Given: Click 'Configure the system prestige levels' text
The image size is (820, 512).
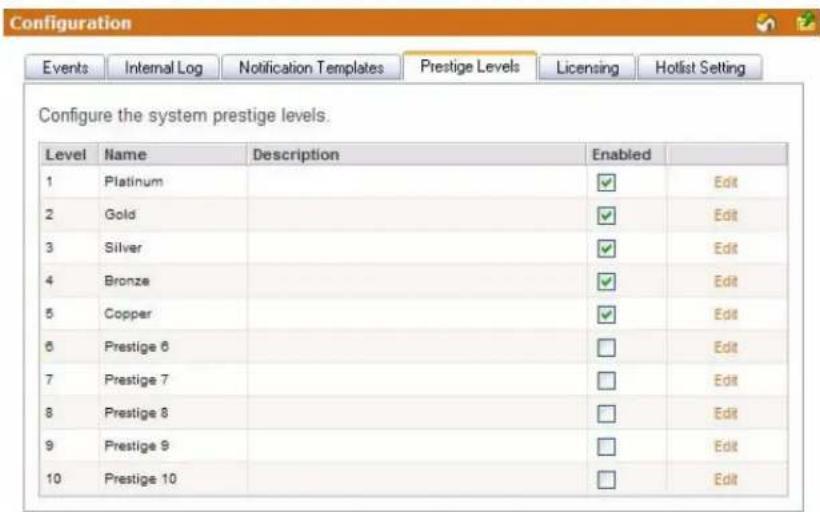Looking at the screenshot, I should pos(184,116).
